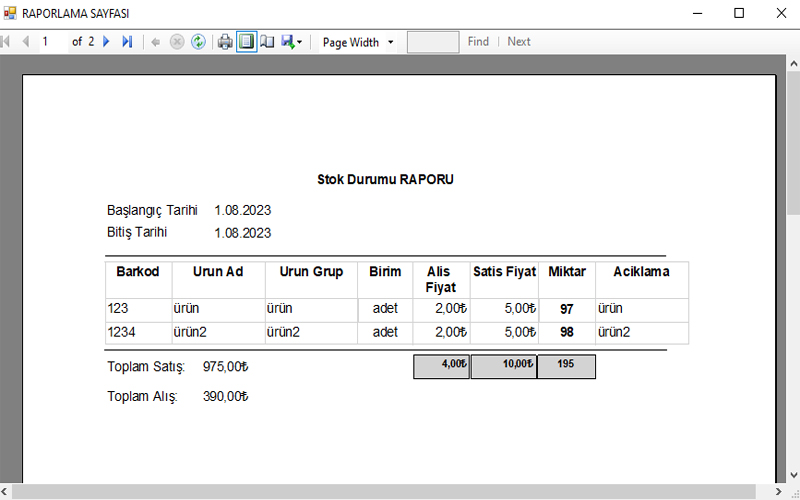The height and width of the screenshot is (500, 800).
Task: Stop report rendering
Action: 177,42
